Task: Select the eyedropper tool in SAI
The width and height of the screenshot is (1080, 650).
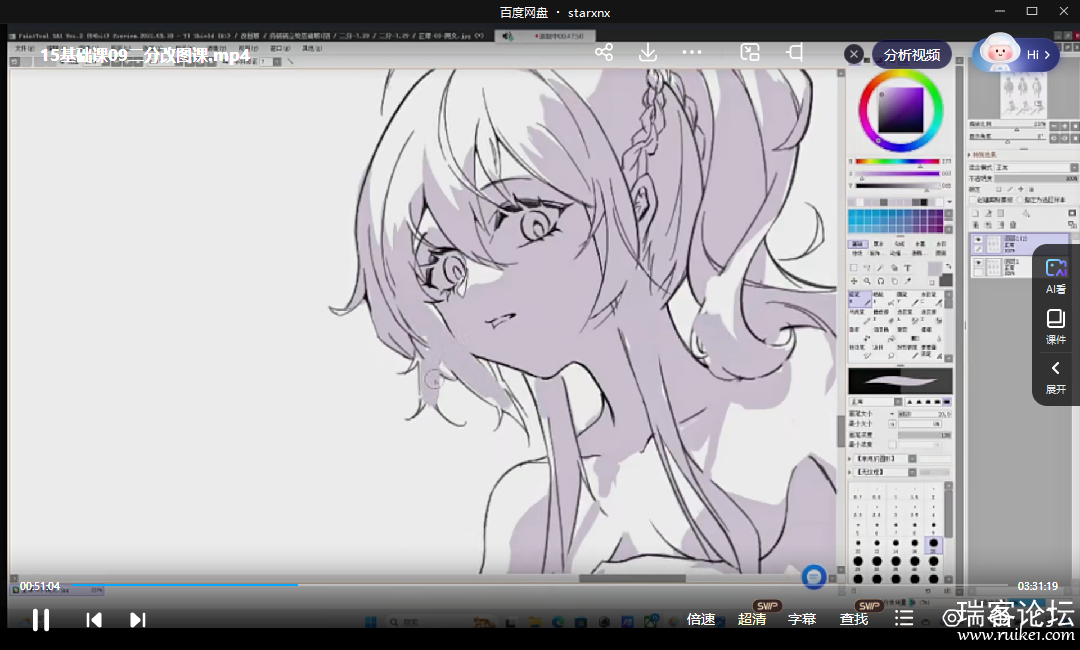Action: coord(908,281)
